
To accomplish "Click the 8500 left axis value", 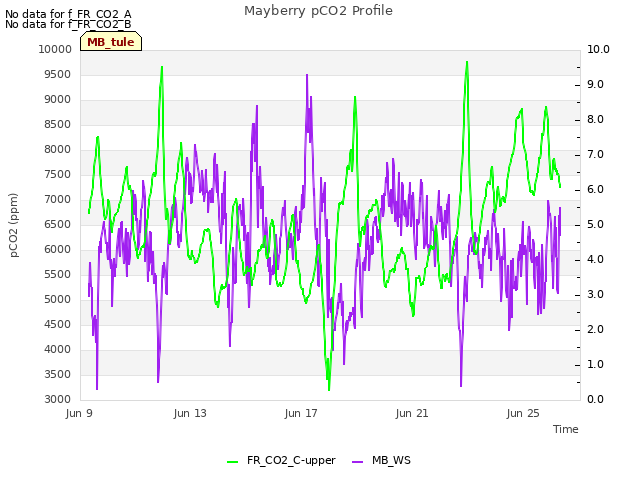I will [x=58, y=124].
